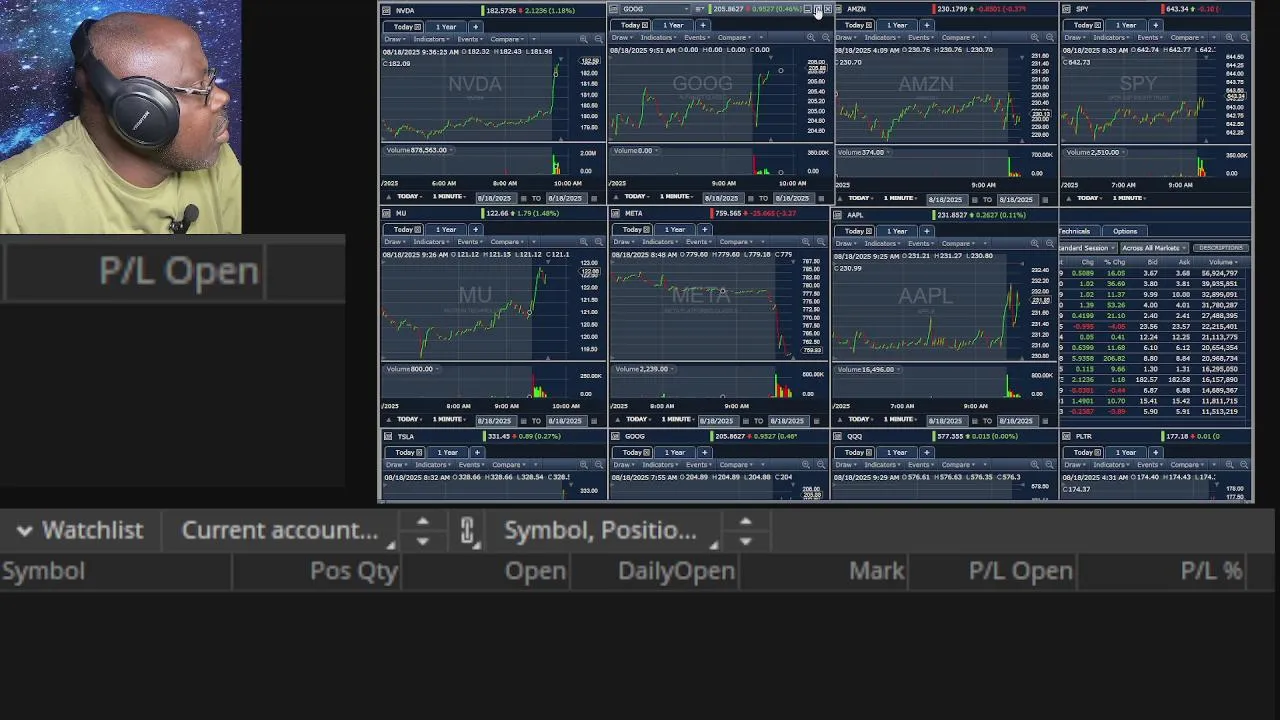Zoom out on the AAPL chart

click(1050, 243)
